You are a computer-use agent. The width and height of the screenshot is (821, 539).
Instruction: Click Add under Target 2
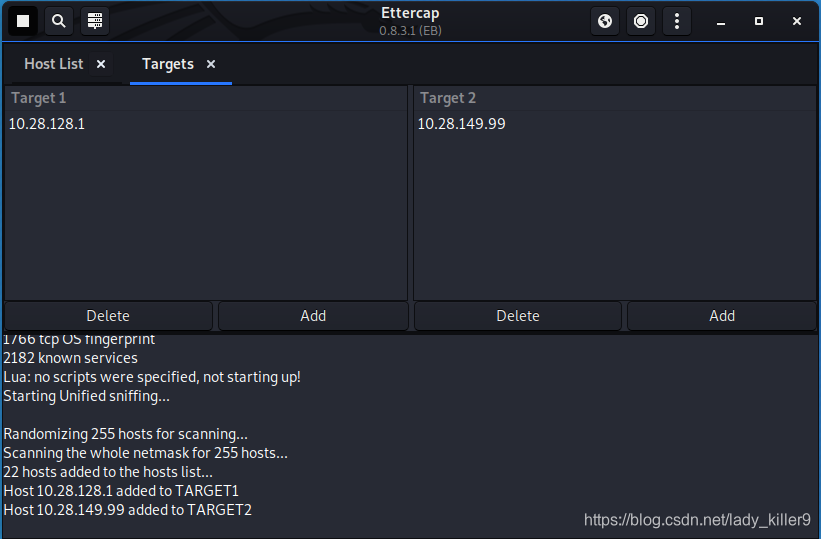pyautogui.click(x=722, y=316)
